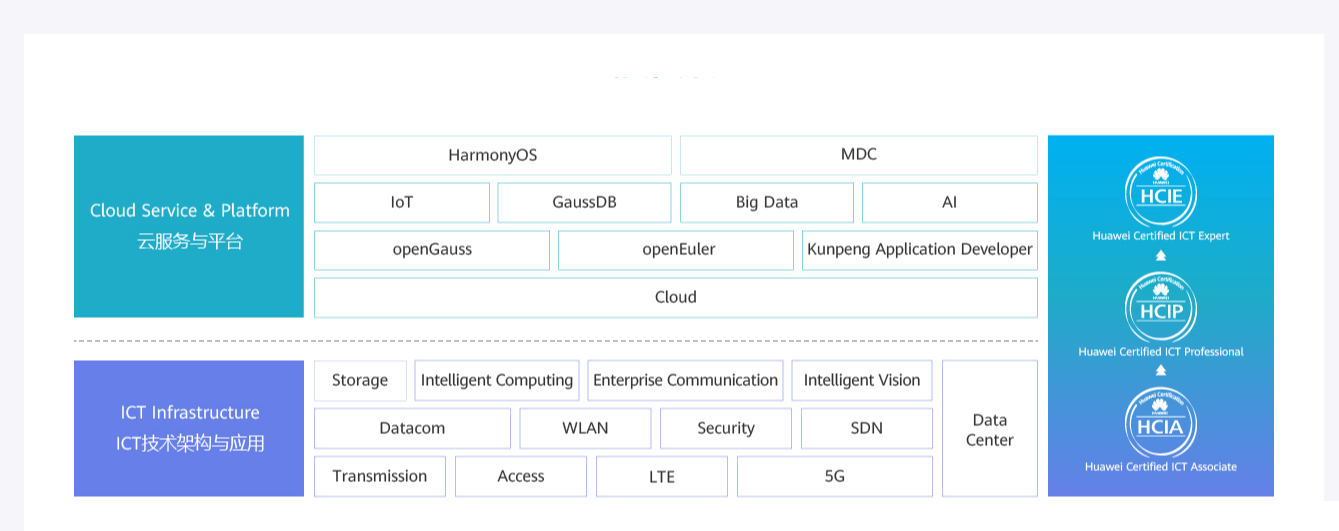This screenshot has width=1339, height=531.
Task: Click the AI certification box
Action: pyautogui.click(x=949, y=202)
